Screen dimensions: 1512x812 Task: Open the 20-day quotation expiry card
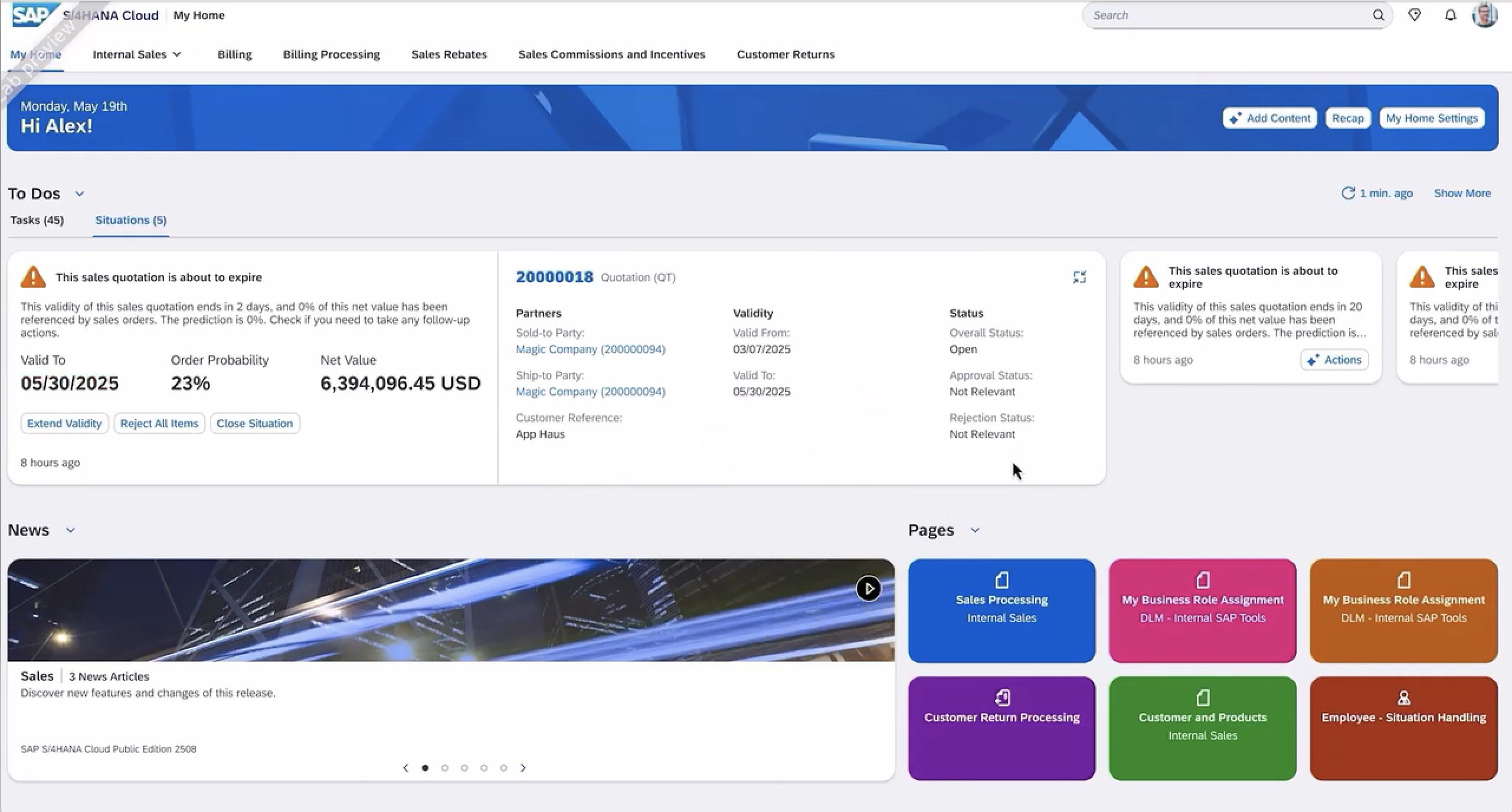click(x=1251, y=317)
